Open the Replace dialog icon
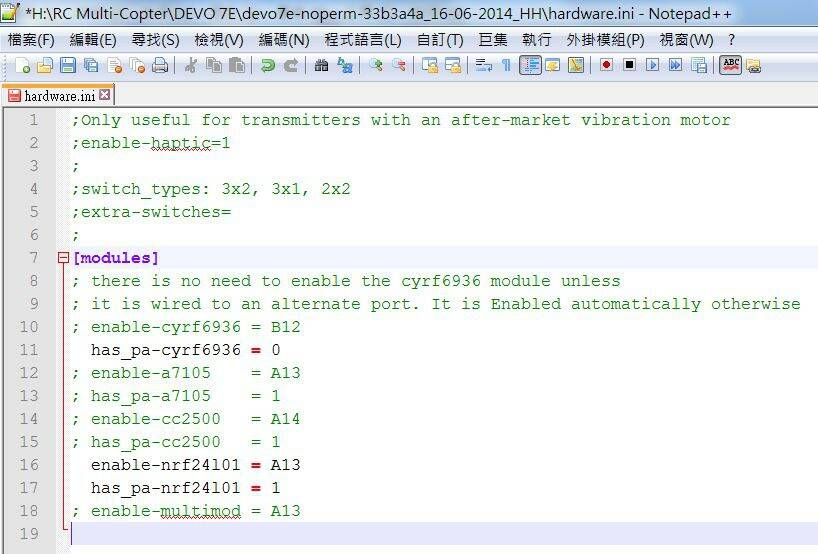818x554 pixels. [x=345, y=65]
